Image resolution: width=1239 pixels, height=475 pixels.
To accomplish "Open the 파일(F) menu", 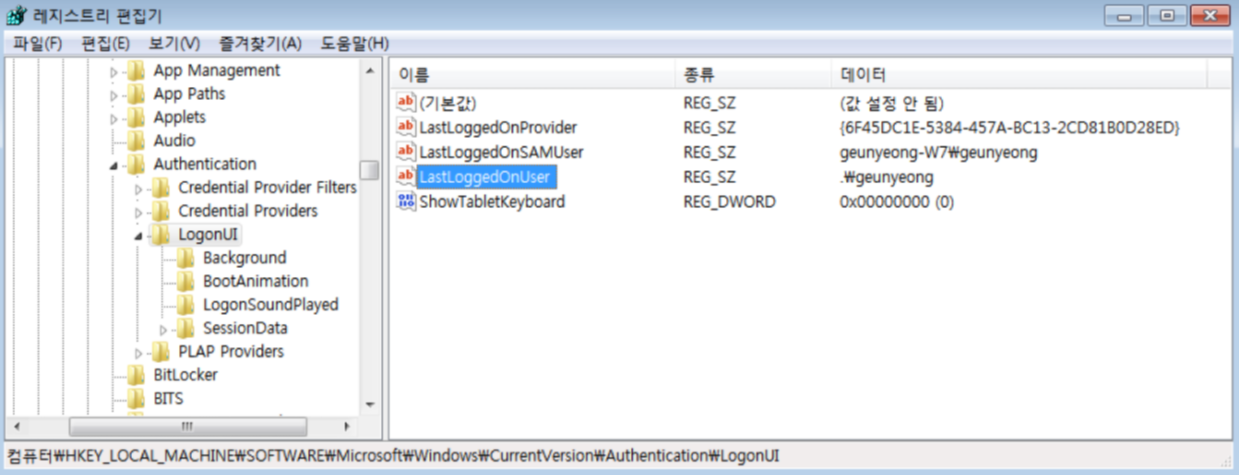I will tap(37, 44).
